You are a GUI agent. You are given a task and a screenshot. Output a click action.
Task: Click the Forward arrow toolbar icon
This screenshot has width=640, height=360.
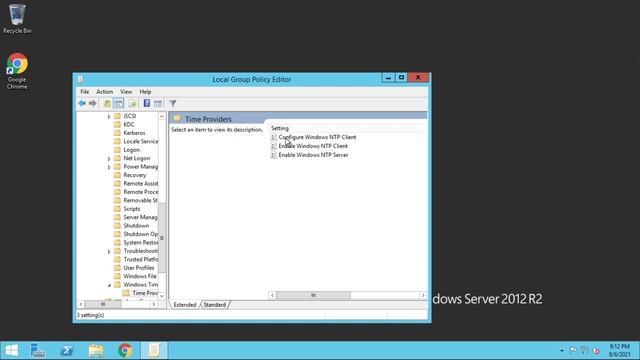[93, 104]
